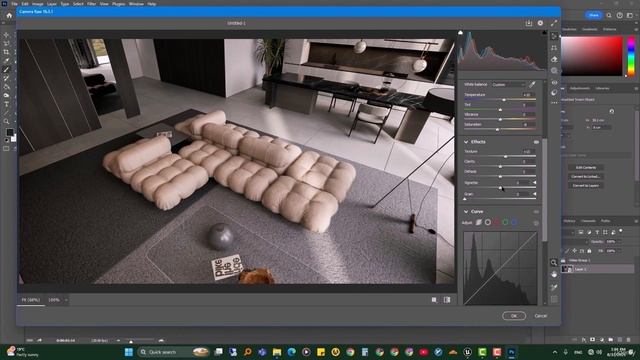Select the Zoom tool in Photoshop toolbar
The width and height of the screenshot is (640, 360).
(7, 121)
